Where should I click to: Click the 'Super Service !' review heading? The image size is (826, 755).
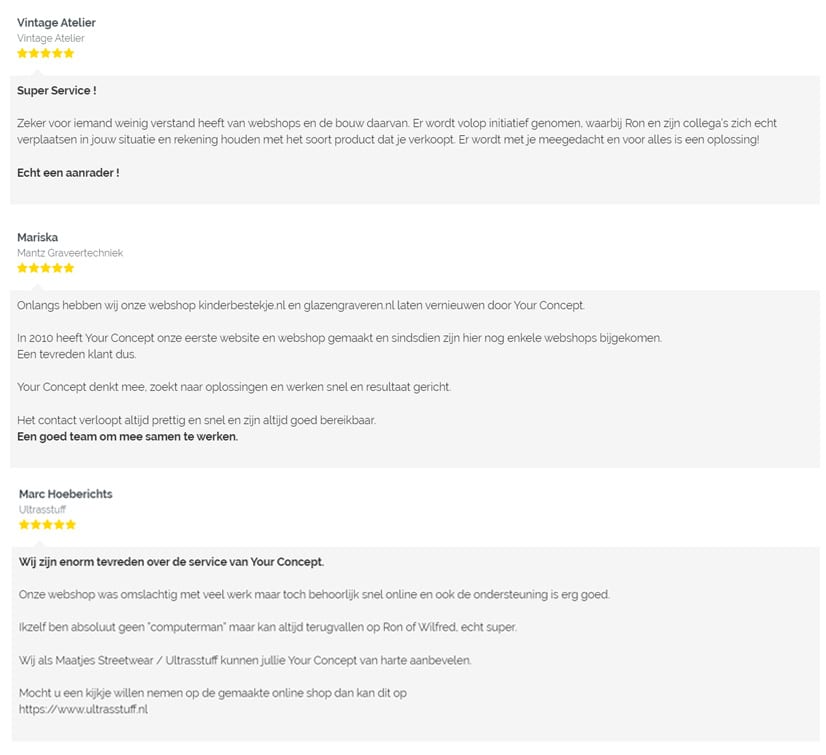pyautogui.click(x=57, y=91)
